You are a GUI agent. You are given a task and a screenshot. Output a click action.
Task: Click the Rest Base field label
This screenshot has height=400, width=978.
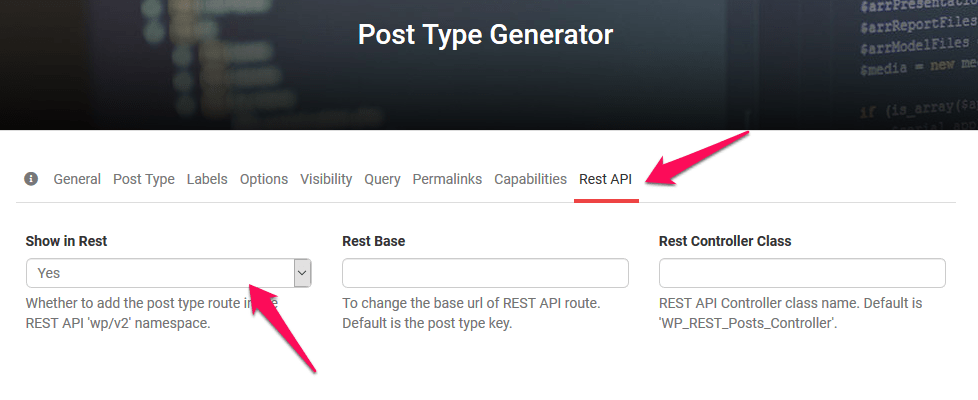(x=373, y=241)
